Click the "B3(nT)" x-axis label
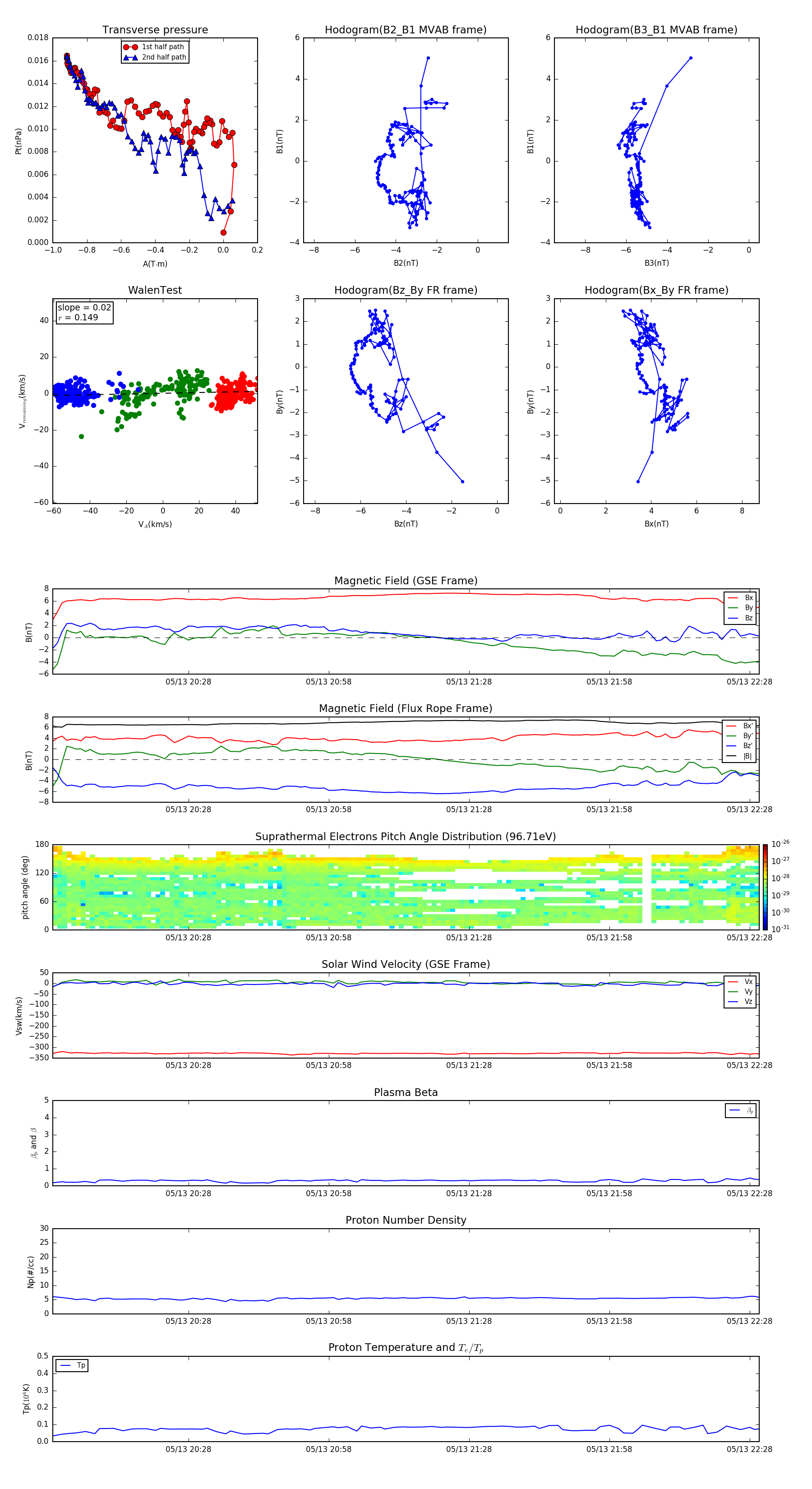This screenshot has width=812, height=1489. coord(656,263)
